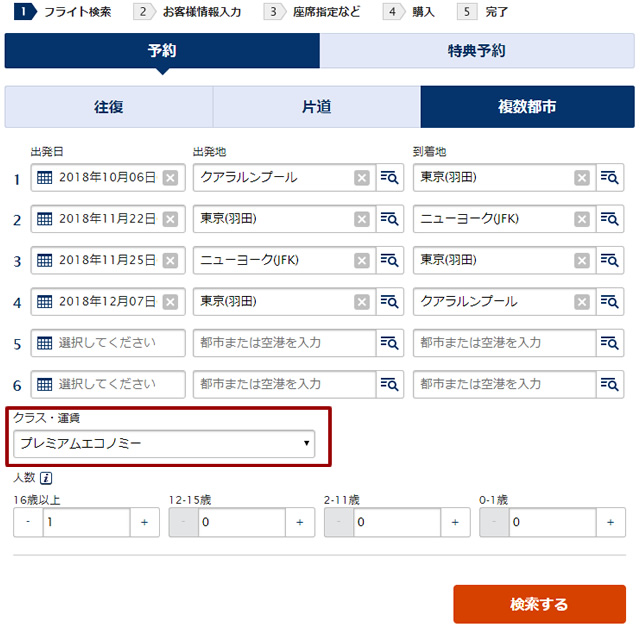Clear row 2 departure 東京(羽田)
This screenshot has width=640, height=637.
[x=362, y=219]
